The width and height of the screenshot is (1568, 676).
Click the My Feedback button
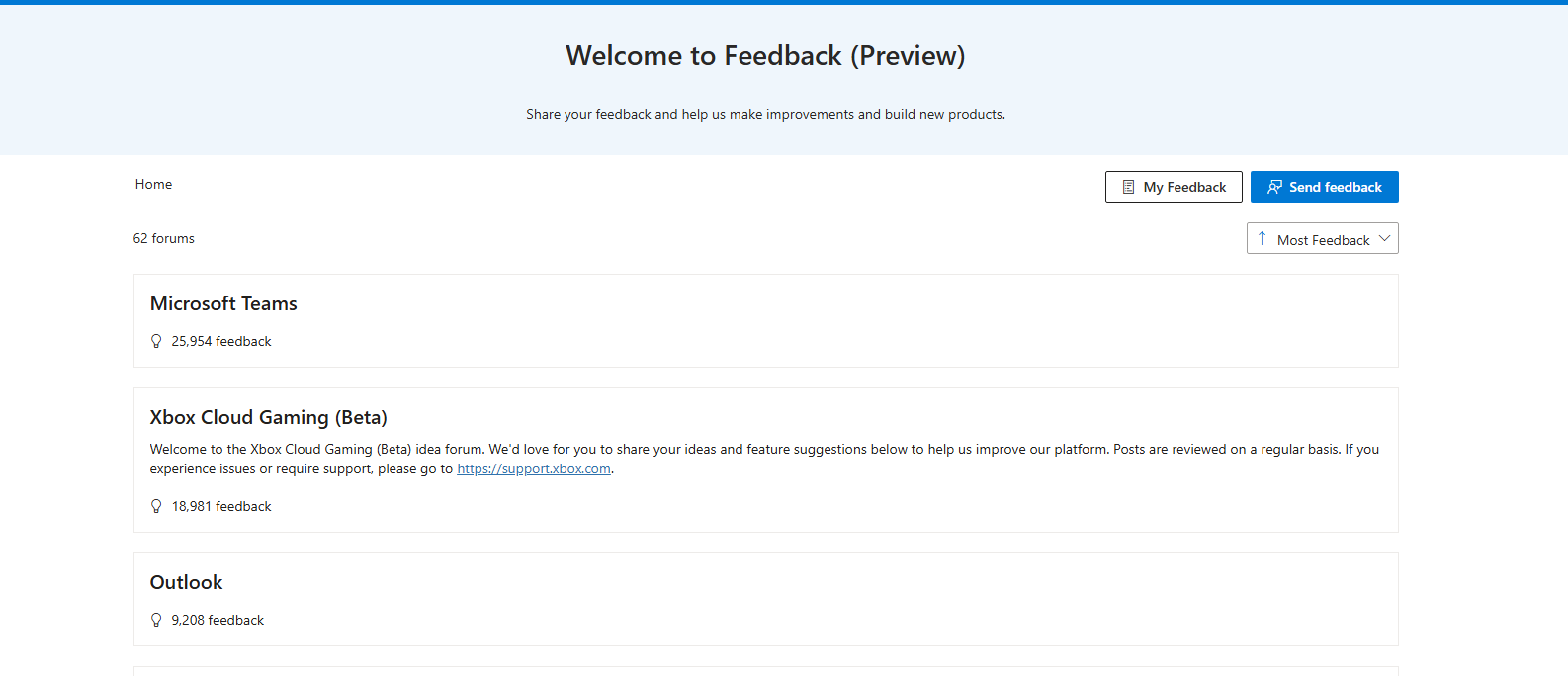pyautogui.click(x=1174, y=187)
